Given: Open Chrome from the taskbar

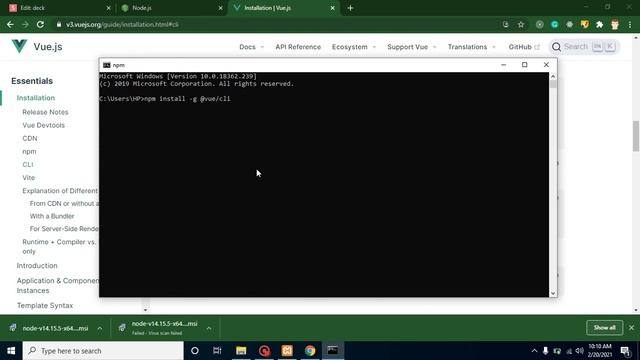Looking at the screenshot, I should 310,351.
